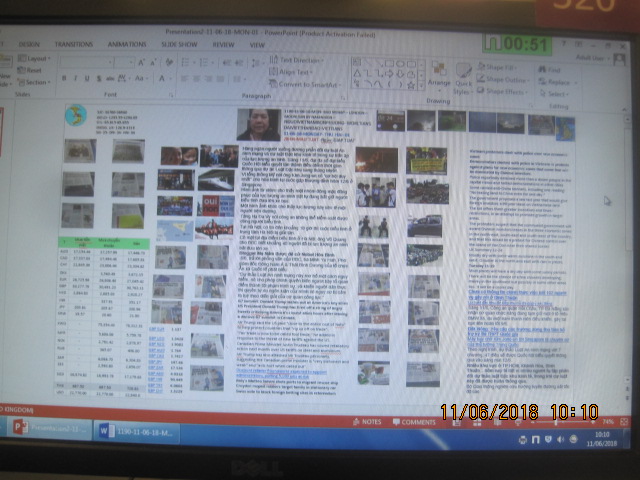This screenshot has width=640, height=480.
Task: Toggle italic formatting
Action: [76, 78]
